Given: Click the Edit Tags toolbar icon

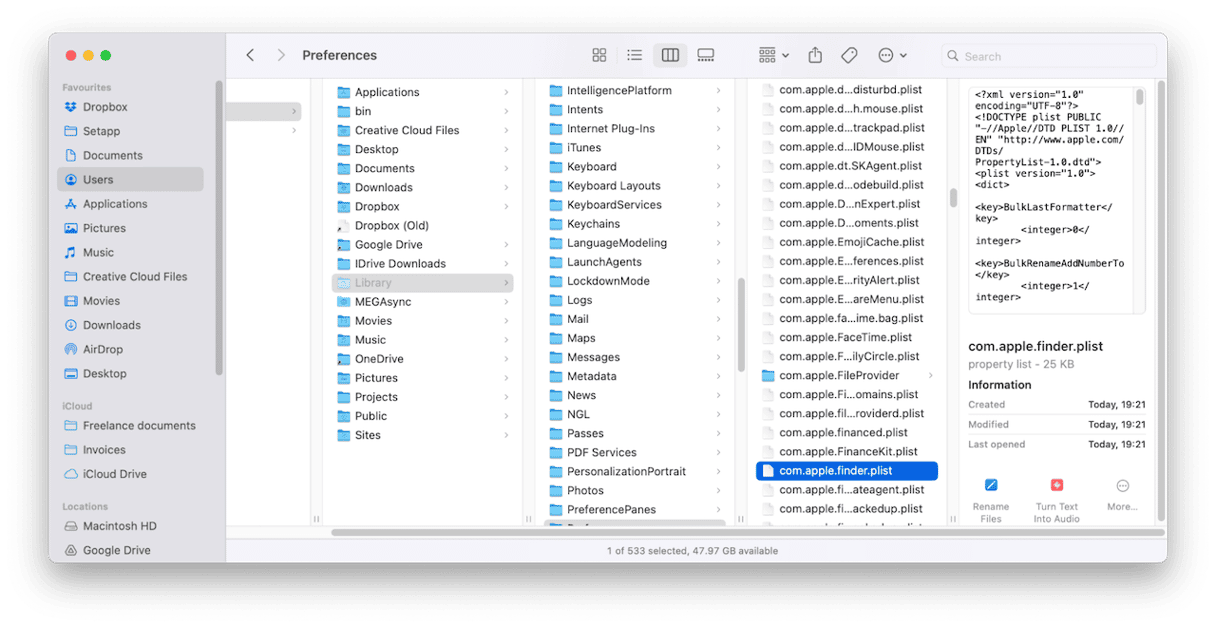Looking at the screenshot, I should pos(849,55).
